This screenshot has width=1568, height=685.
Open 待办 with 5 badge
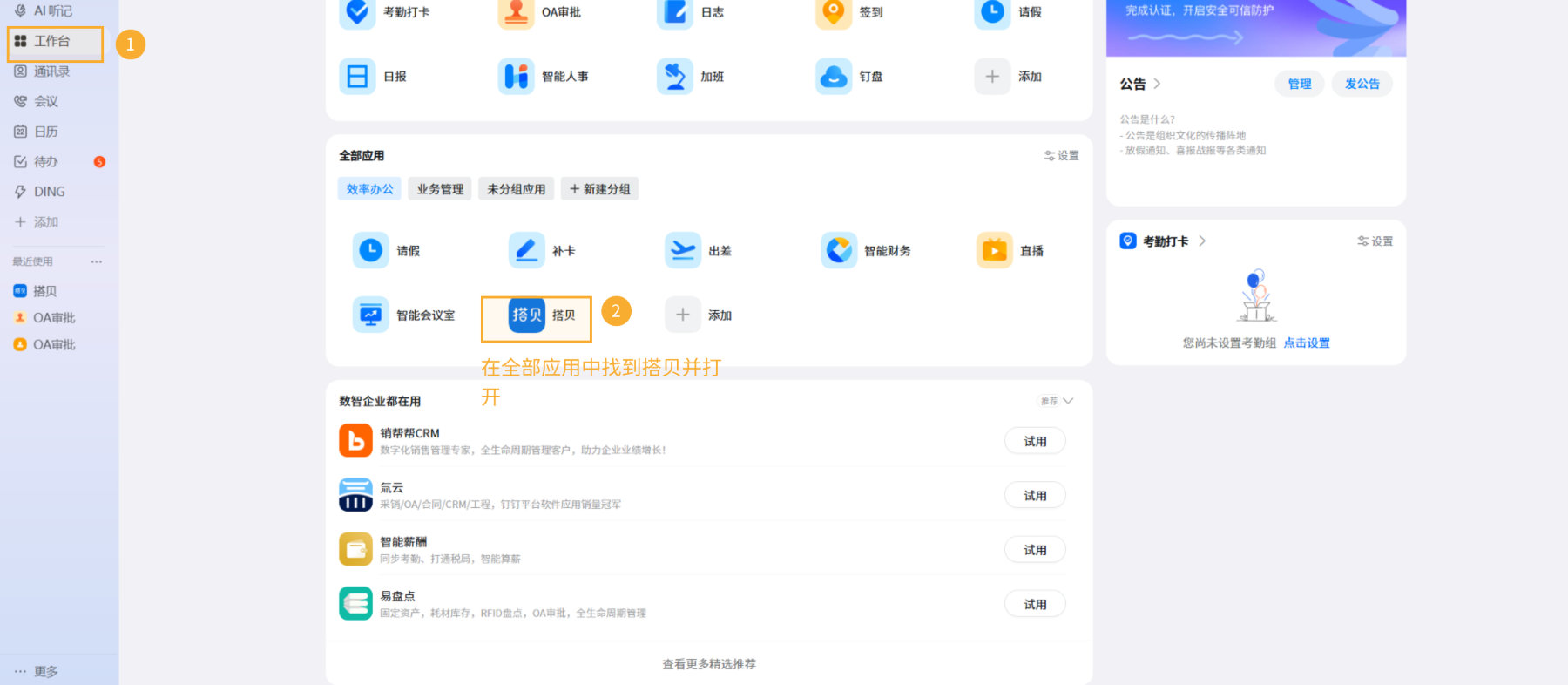coord(58,162)
